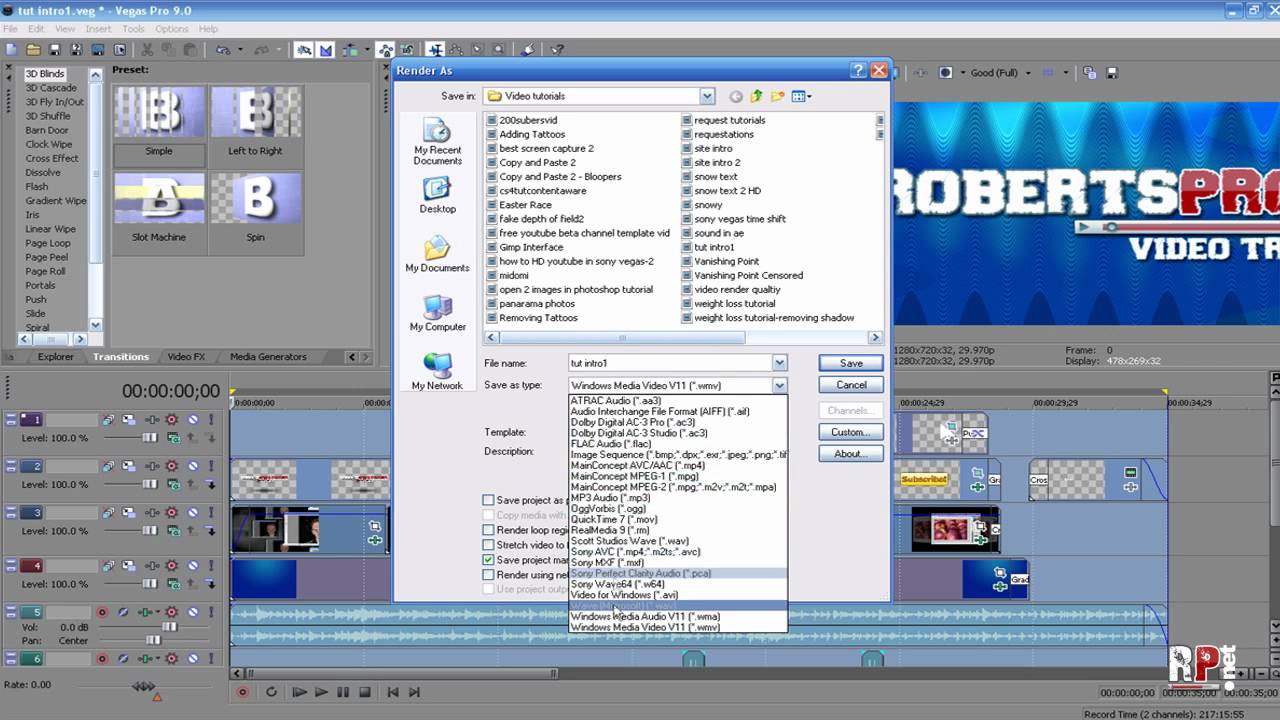Viewport: 1280px width, 720px height.
Task: Click the Cancel button
Action: [851, 385]
